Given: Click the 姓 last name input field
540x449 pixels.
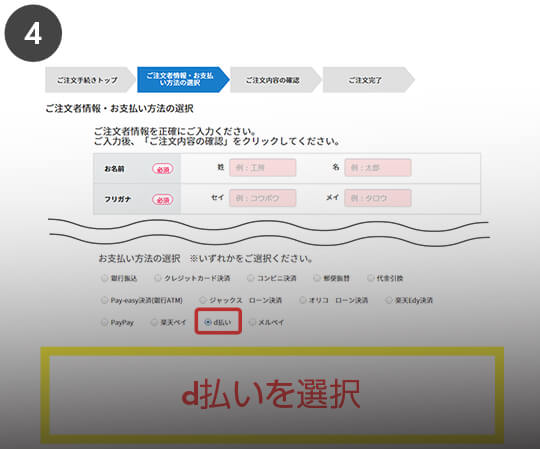Looking at the screenshot, I should point(263,168).
